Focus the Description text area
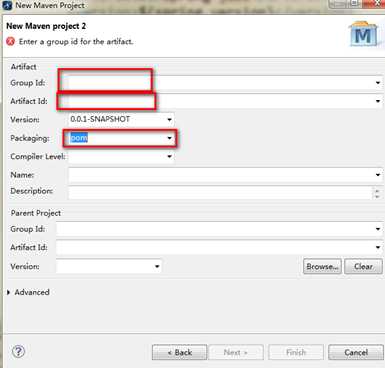The width and height of the screenshot is (385, 368). 220,192
